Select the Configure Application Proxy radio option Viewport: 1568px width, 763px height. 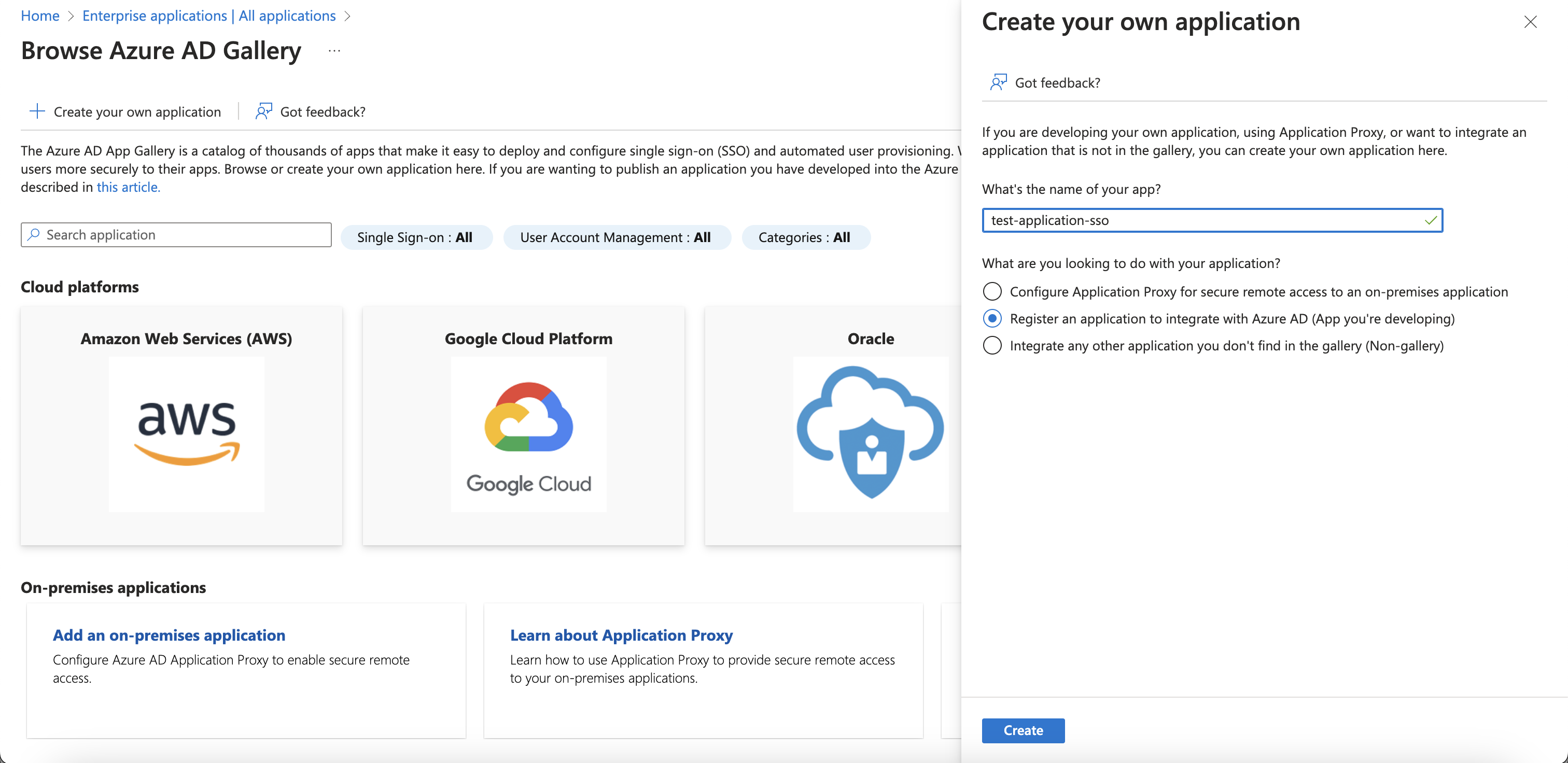pos(992,291)
